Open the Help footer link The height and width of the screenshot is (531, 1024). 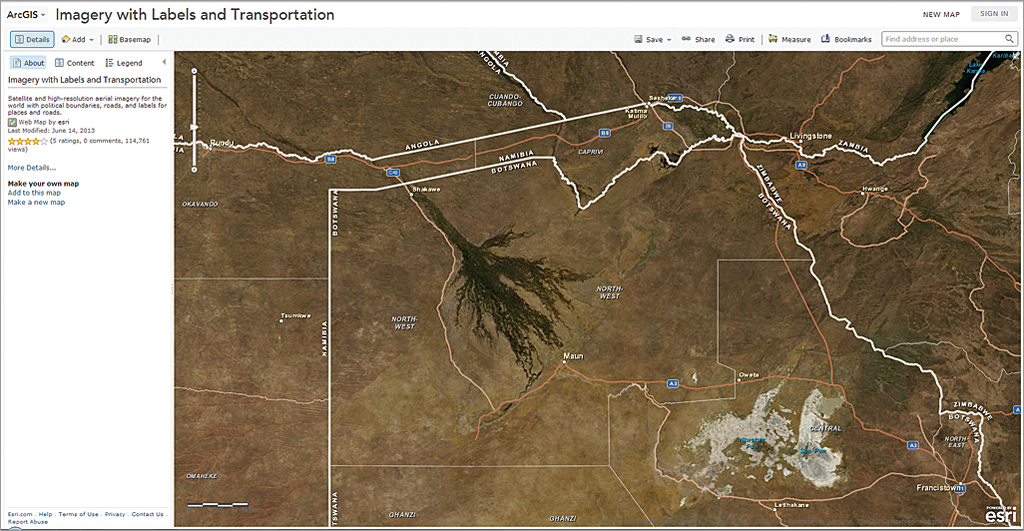tap(45, 514)
